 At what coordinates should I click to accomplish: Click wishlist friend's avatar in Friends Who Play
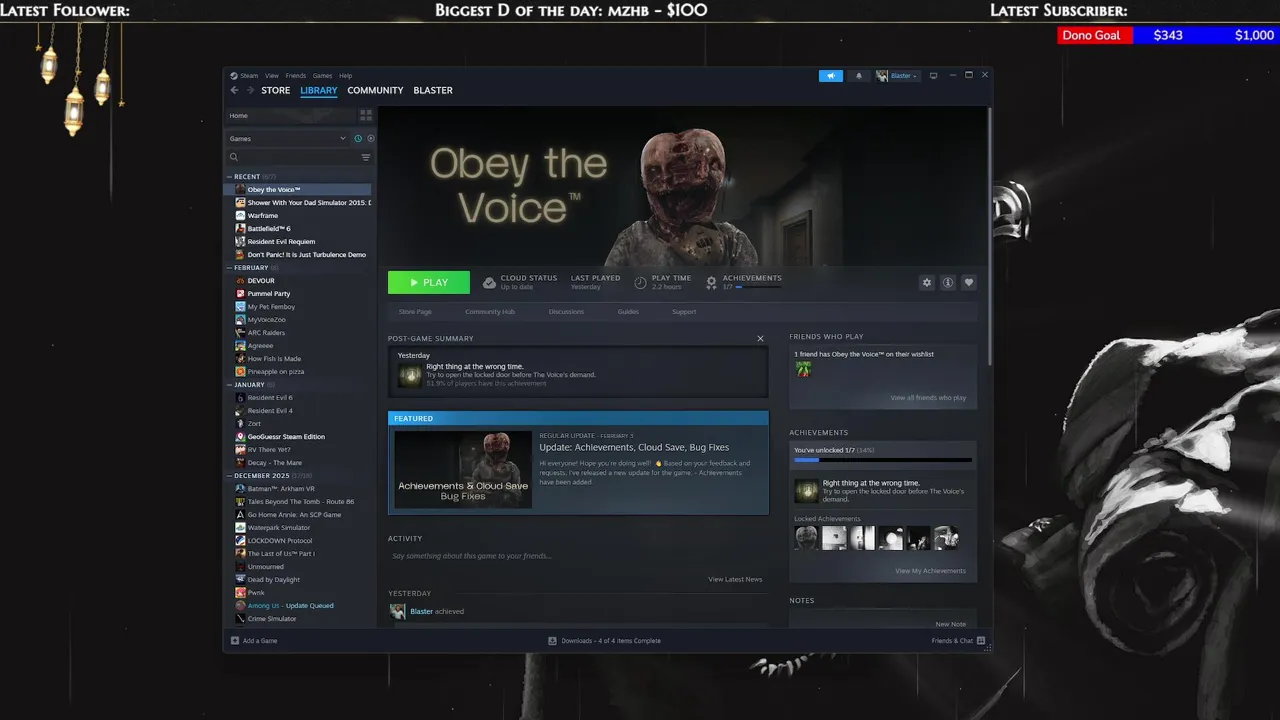pos(803,369)
